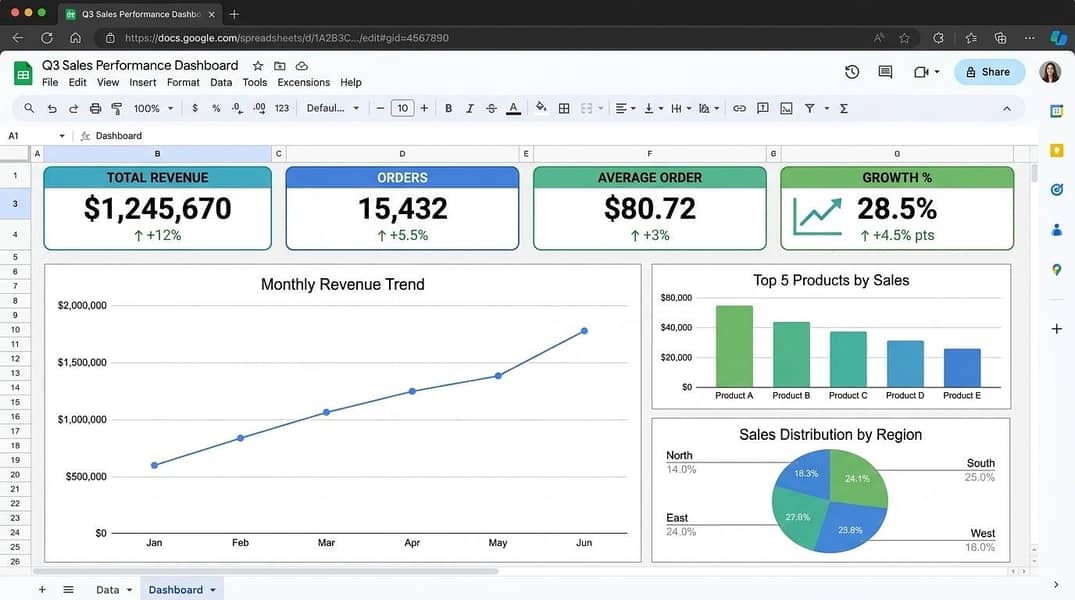
Task: Format as currency with dollar icon
Action: 195,108
